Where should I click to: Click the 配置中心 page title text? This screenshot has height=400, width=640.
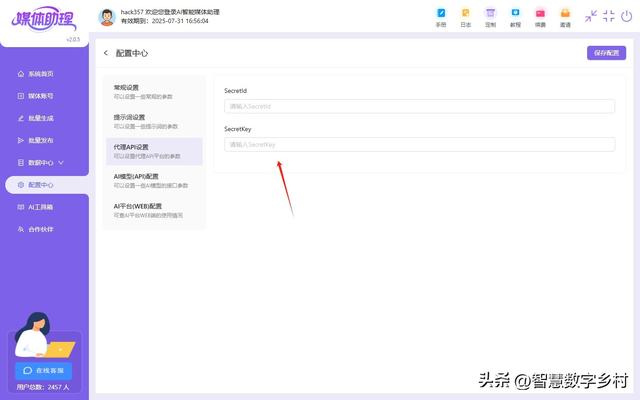[x=132, y=53]
